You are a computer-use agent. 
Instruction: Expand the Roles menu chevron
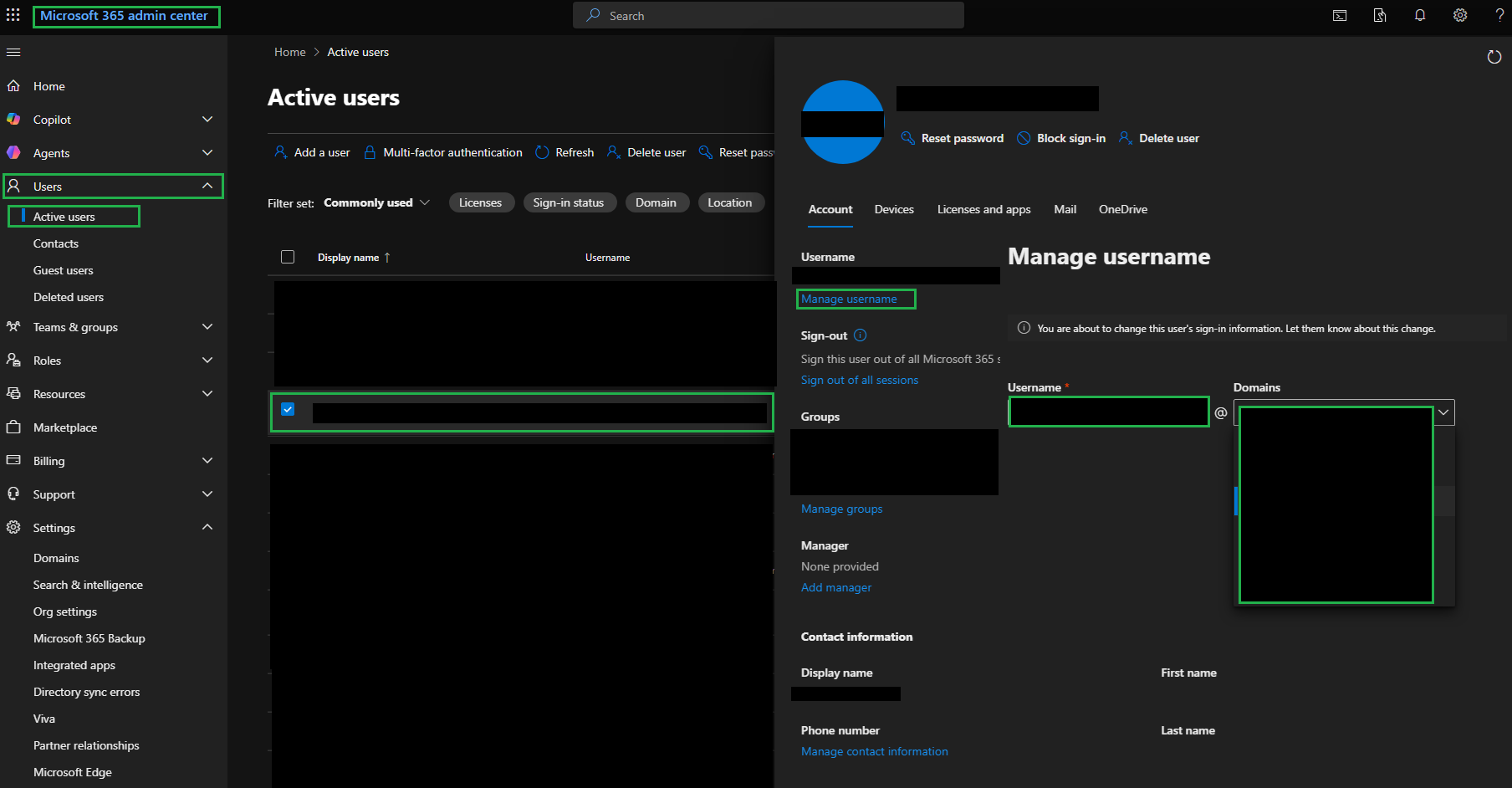click(207, 361)
